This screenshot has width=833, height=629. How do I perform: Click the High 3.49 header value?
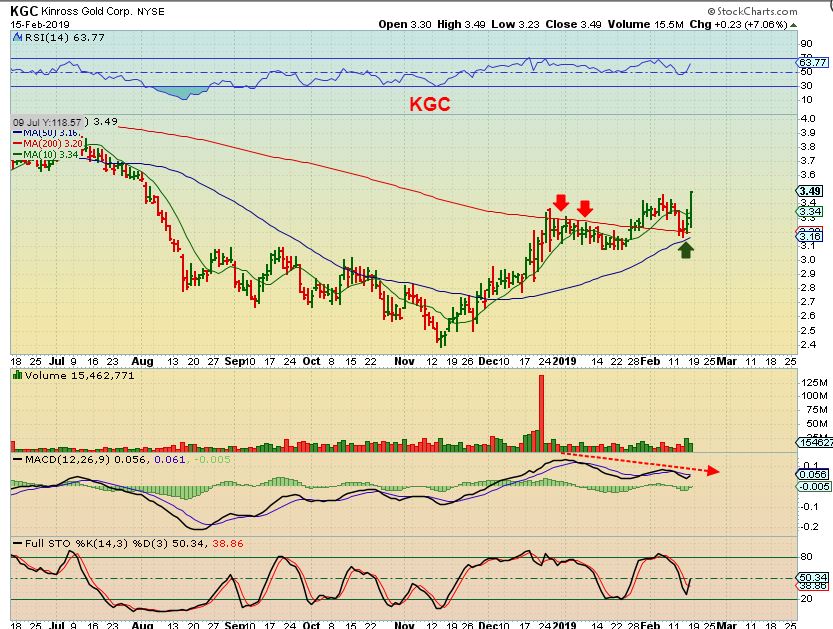click(461, 24)
